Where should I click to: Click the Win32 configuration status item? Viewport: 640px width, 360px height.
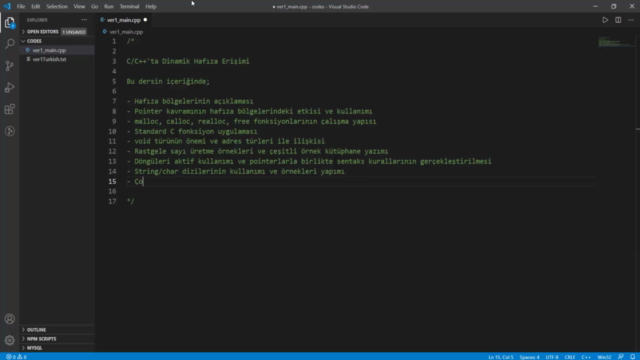(x=604, y=357)
